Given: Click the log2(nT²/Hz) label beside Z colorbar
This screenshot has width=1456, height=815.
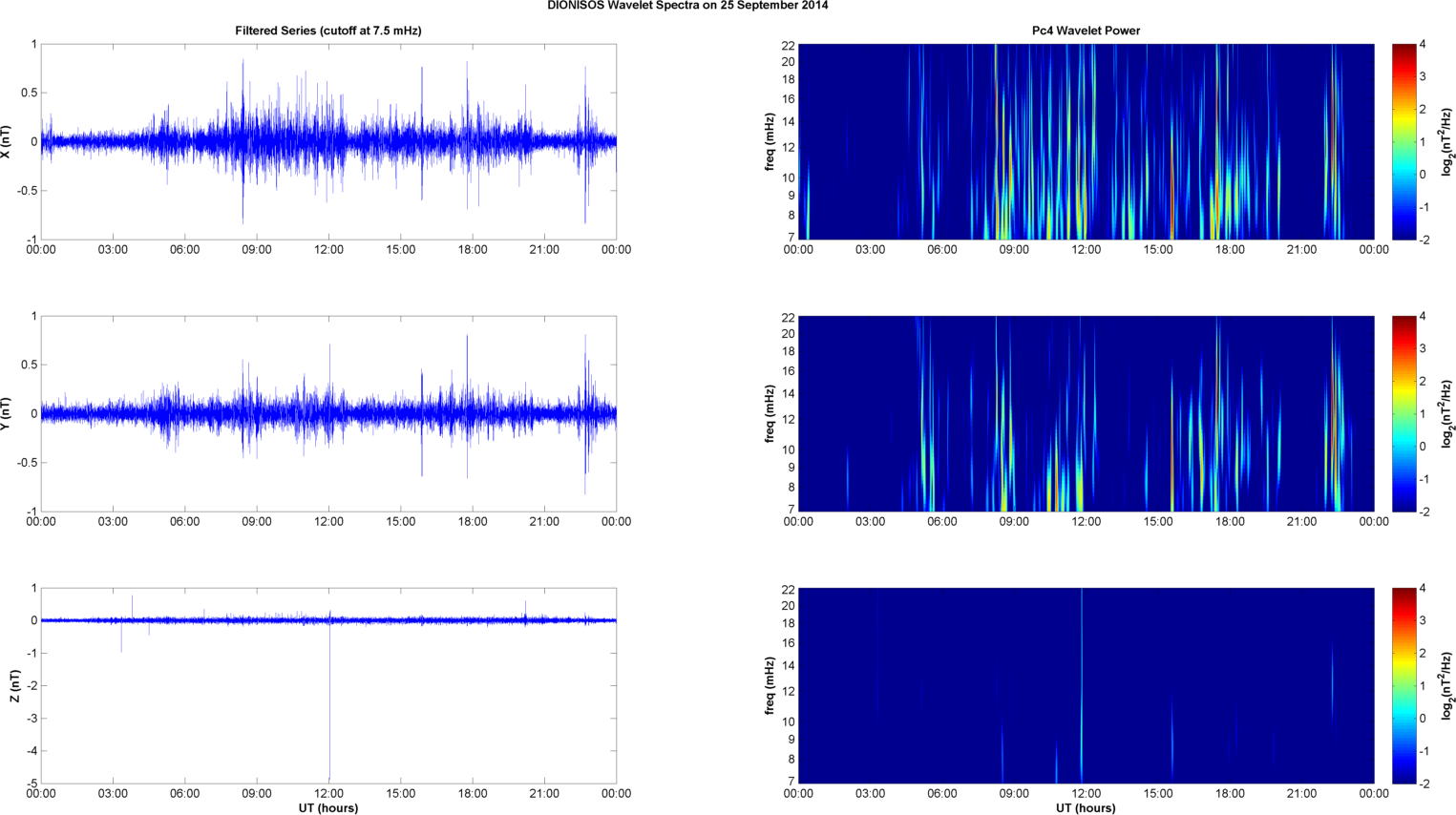Looking at the screenshot, I should [1447, 685].
